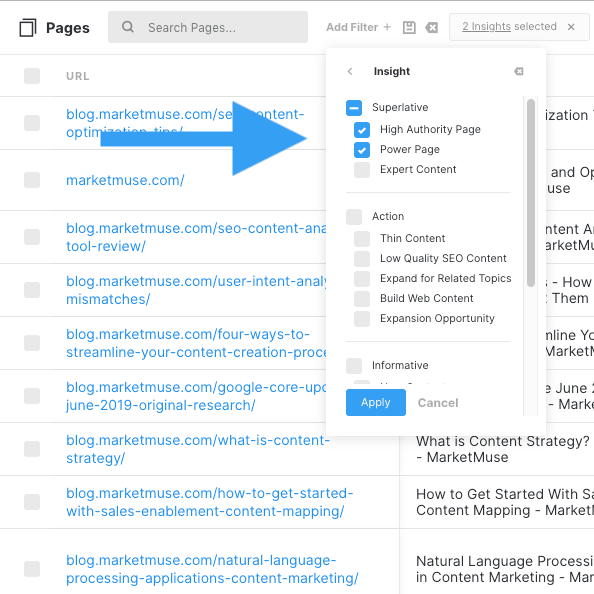This screenshot has width=594, height=594.
Task: Check the Thin Content checkbox
Action: [362, 239]
